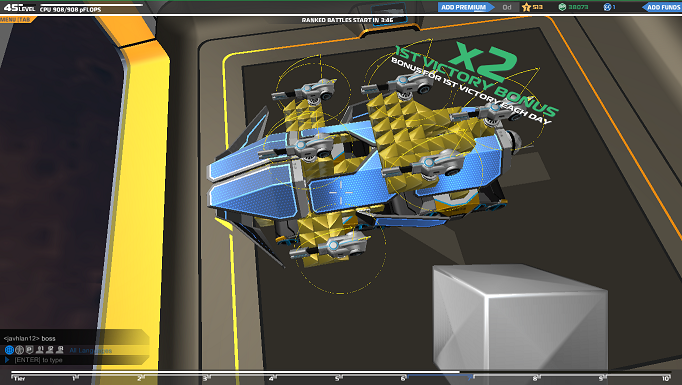
Task: Open the MENU TAB in top-left corner
Action: click(16, 20)
